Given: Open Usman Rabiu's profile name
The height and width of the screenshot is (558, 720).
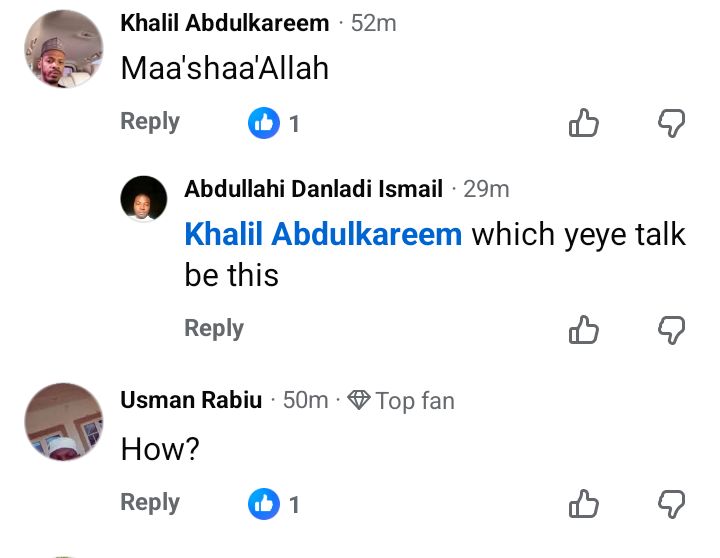Looking at the screenshot, I should 191,400.
